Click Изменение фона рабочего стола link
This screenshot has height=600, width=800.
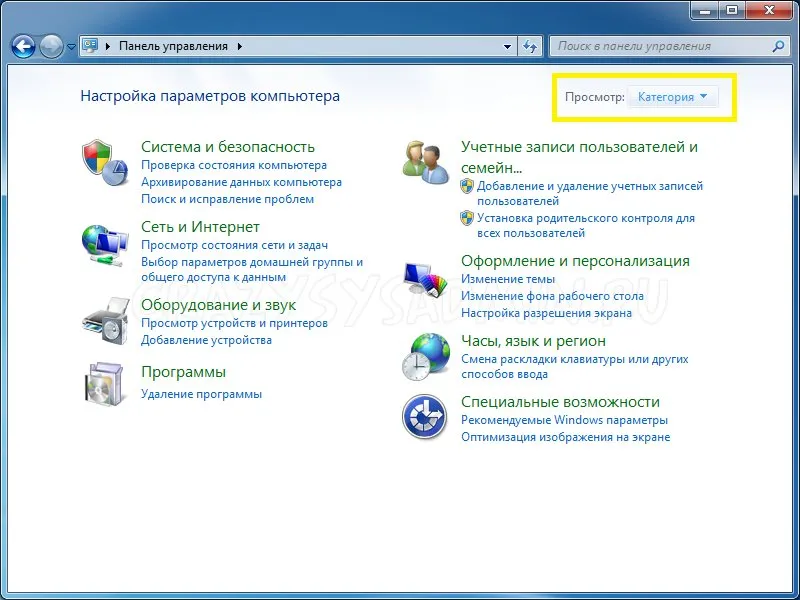(x=552, y=296)
